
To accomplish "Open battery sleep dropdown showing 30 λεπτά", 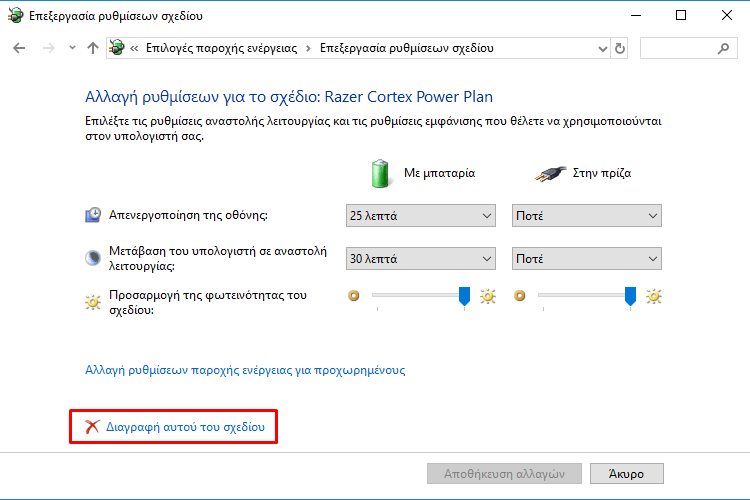I will coord(420,259).
